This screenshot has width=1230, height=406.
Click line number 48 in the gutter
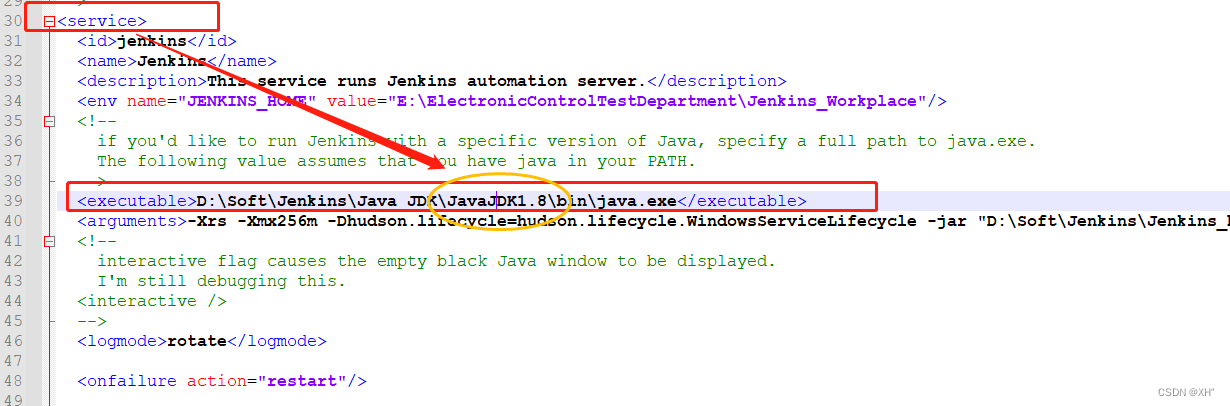click(x=13, y=381)
